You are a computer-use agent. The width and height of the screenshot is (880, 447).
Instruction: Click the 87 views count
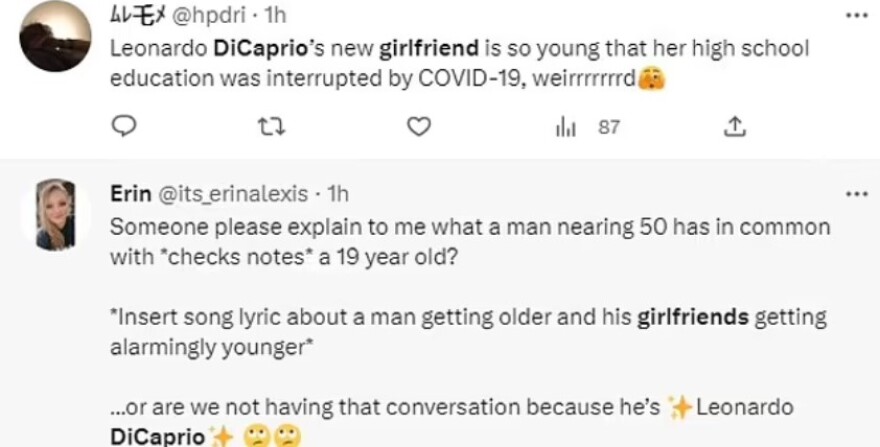click(x=609, y=127)
